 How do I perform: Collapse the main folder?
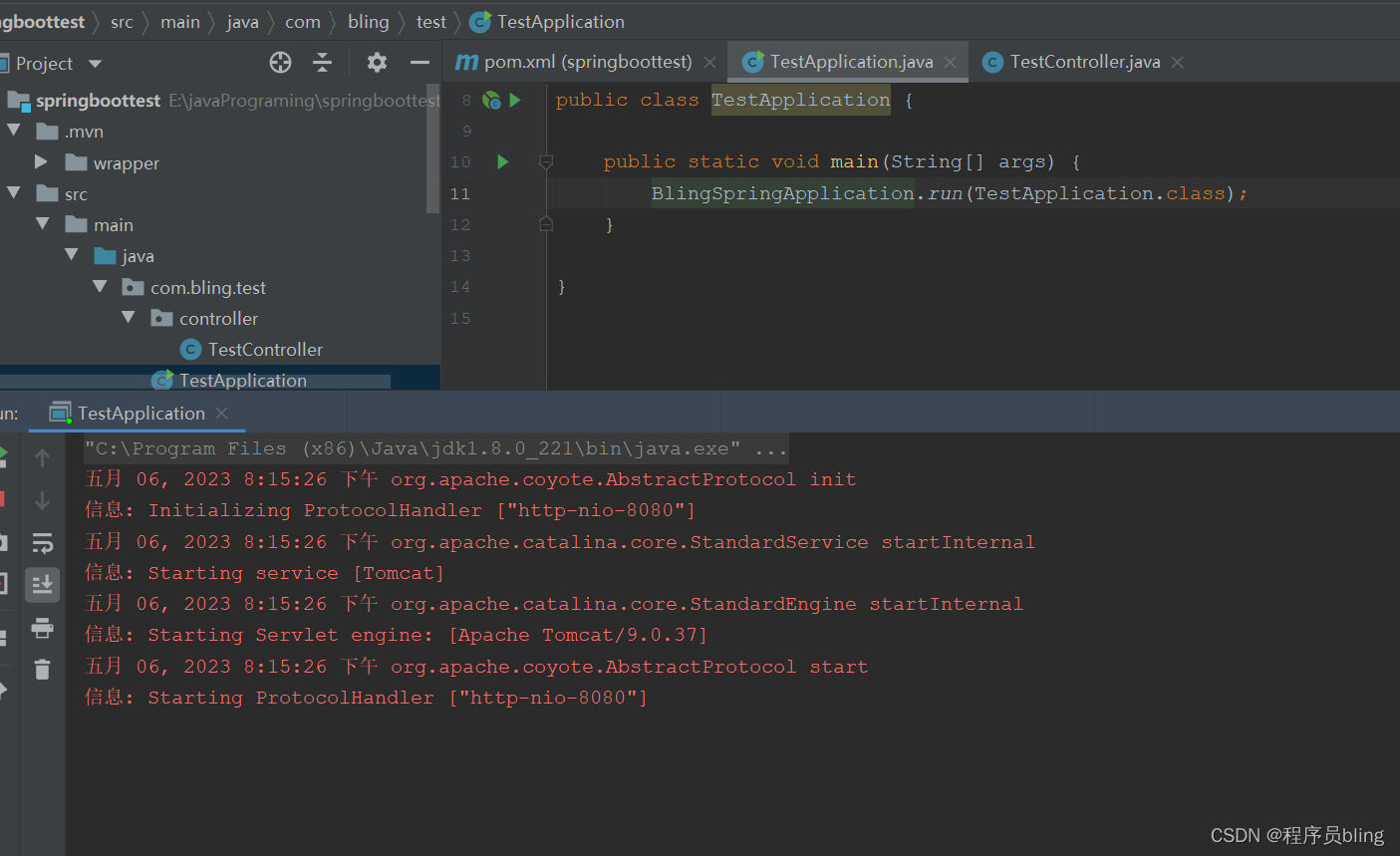pos(43,224)
